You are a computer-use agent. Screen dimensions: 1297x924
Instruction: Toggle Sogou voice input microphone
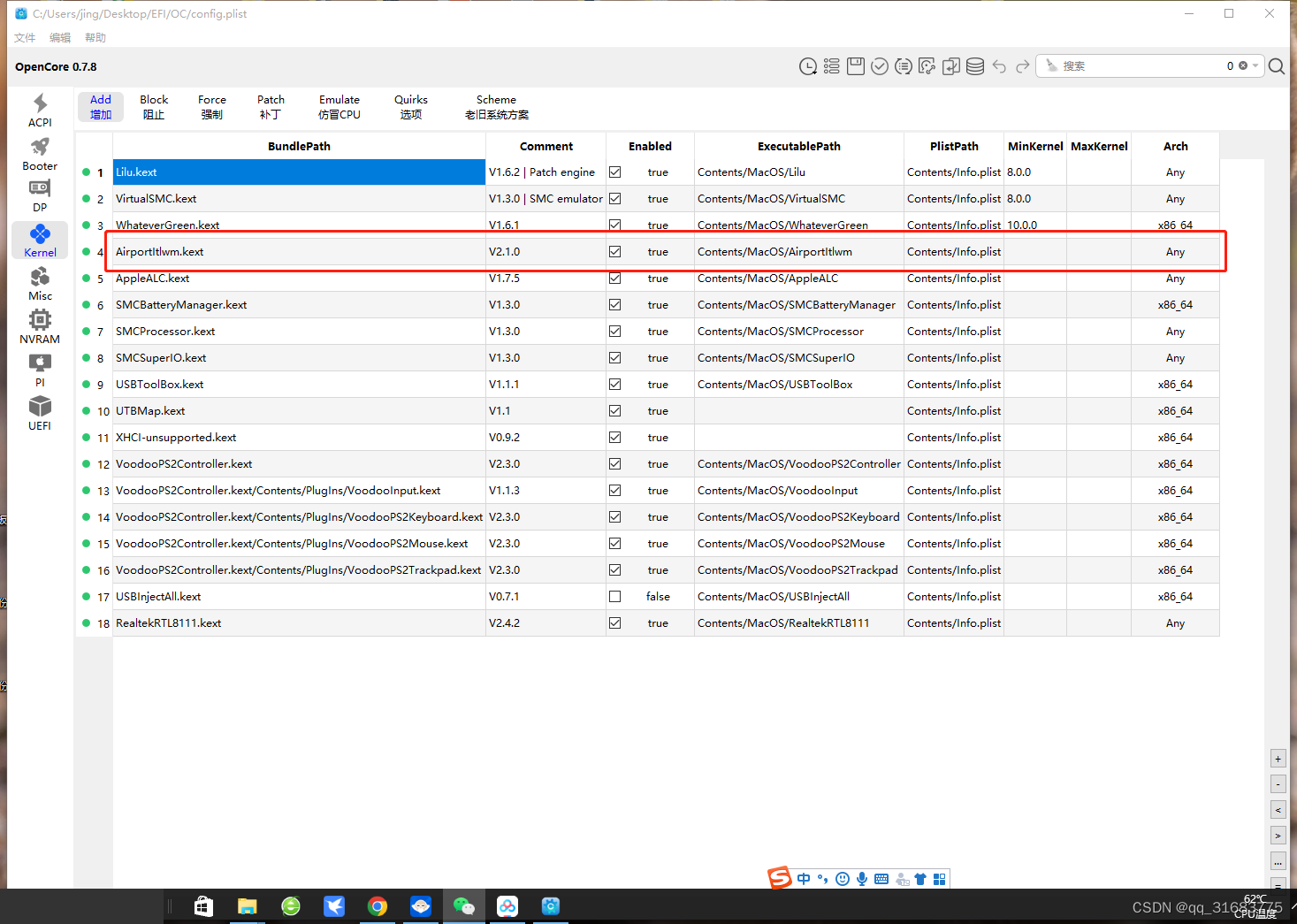[x=862, y=879]
